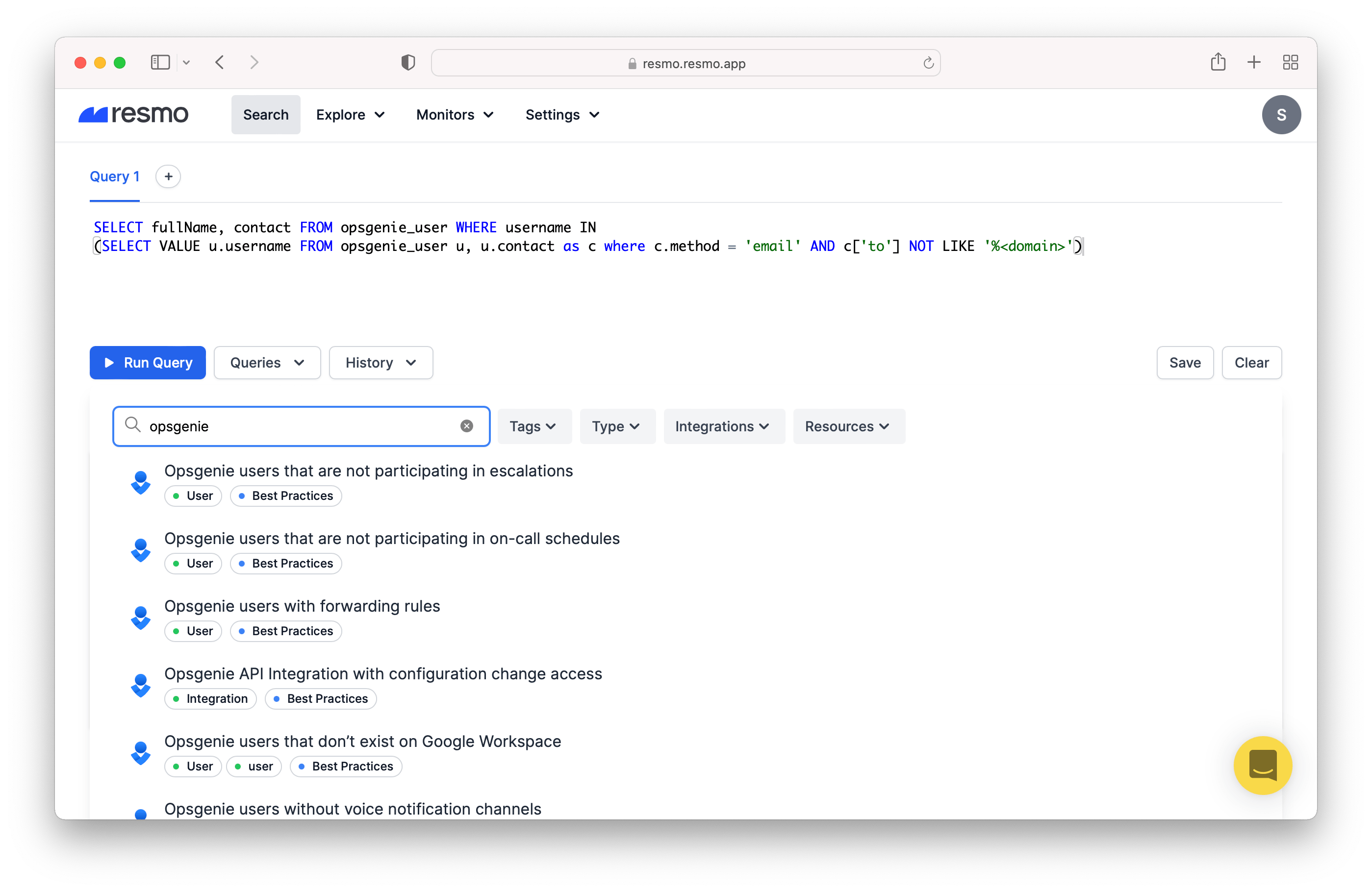
Task: Open 'Opsgenie users without voice notification channels'
Action: click(353, 809)
